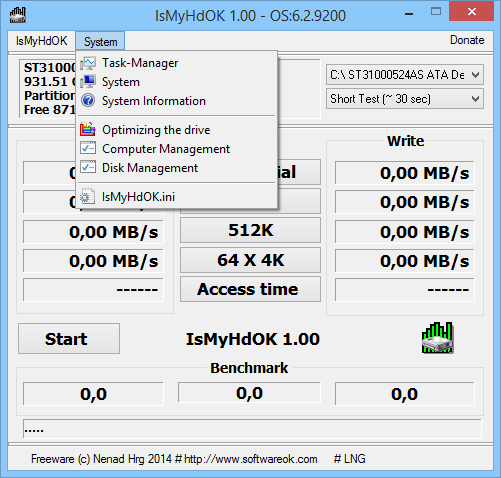Click the status bar showing dots

(252, 429)
